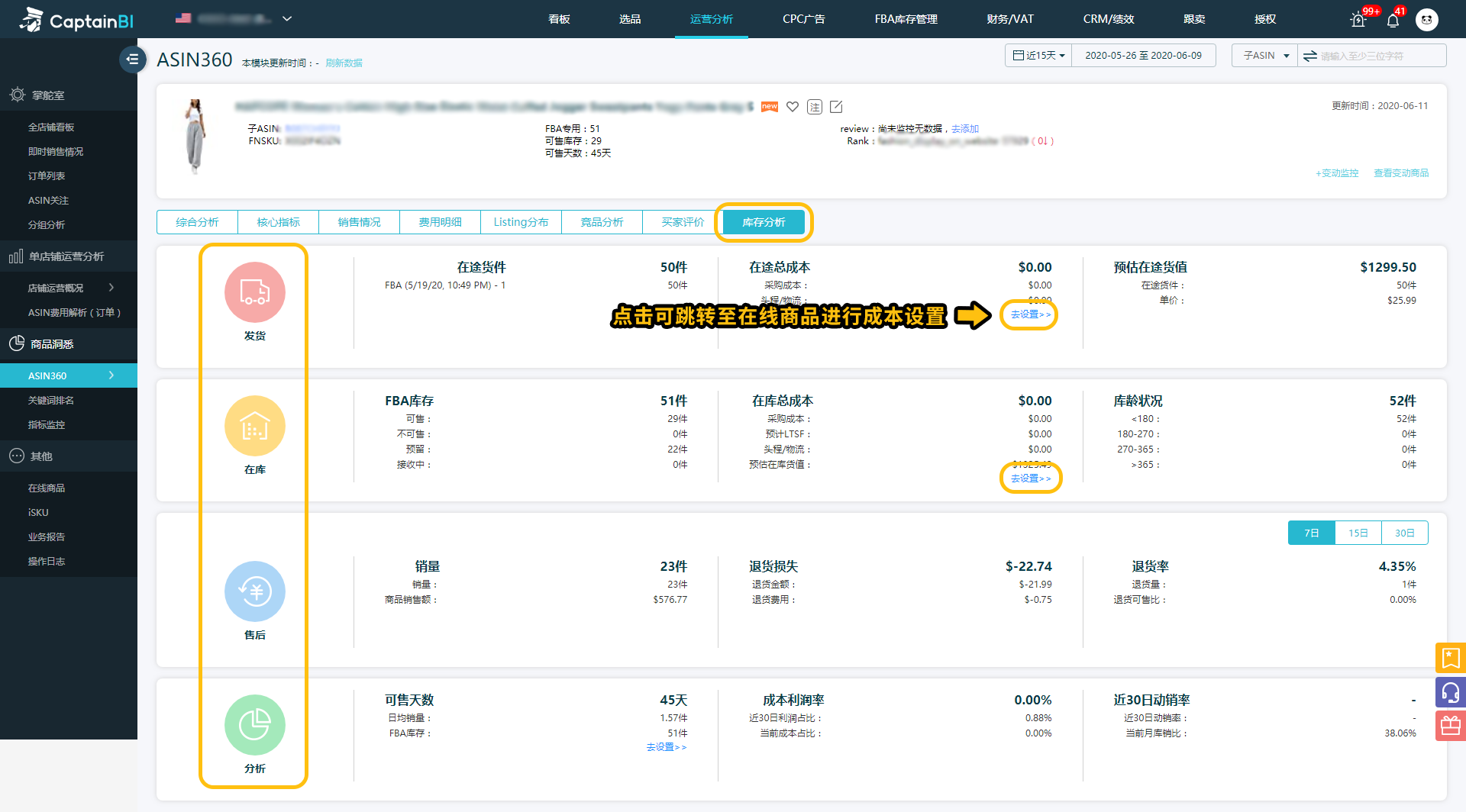Click the 单店铺运营分析 bar chart icon
The height and width of the screenshot is (812, 1466).
[x=16, y=256]
